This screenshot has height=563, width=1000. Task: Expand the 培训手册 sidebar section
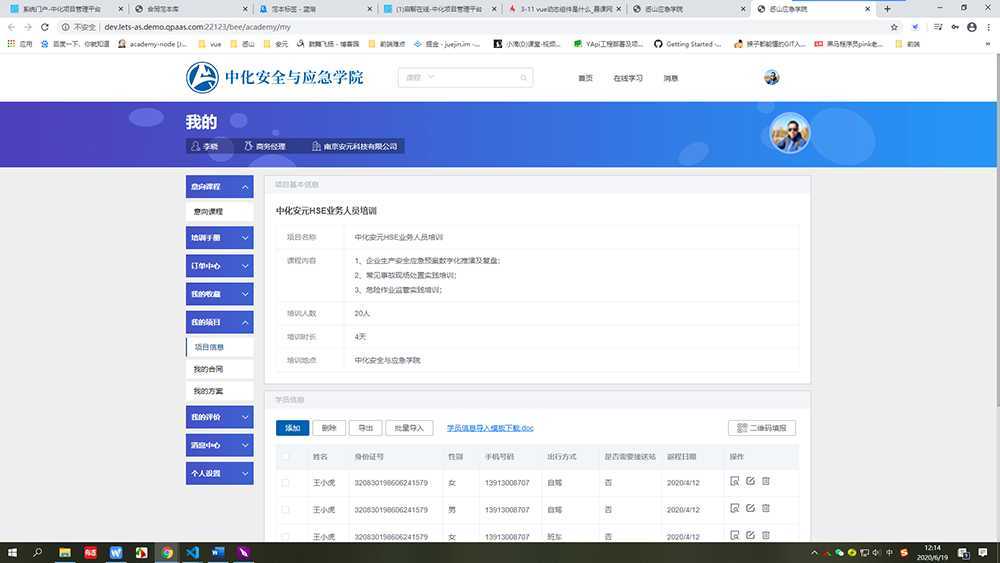(x=219, y=238)
